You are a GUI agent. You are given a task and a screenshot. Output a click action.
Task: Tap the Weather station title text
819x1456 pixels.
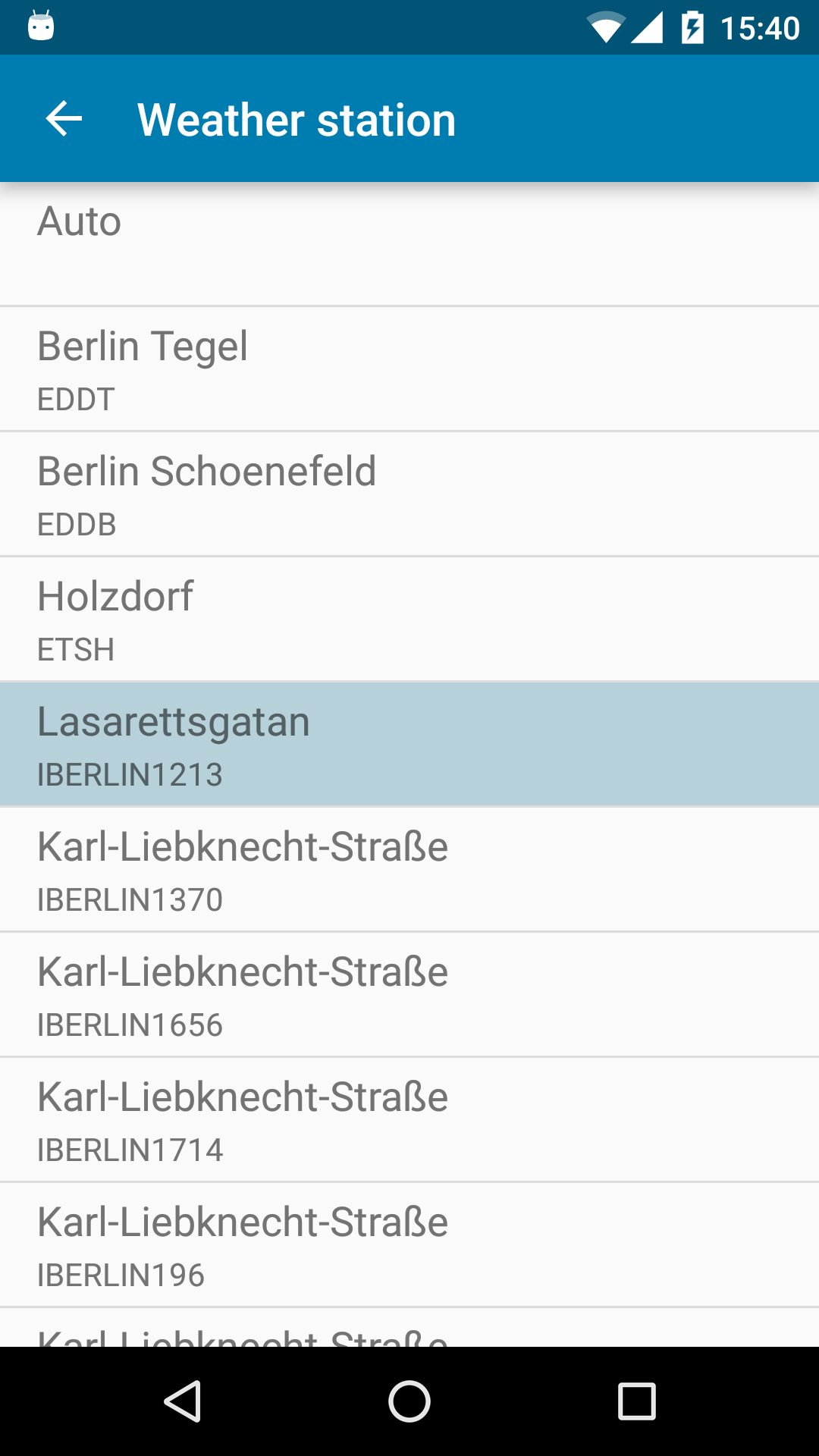[x=297, y=120]
